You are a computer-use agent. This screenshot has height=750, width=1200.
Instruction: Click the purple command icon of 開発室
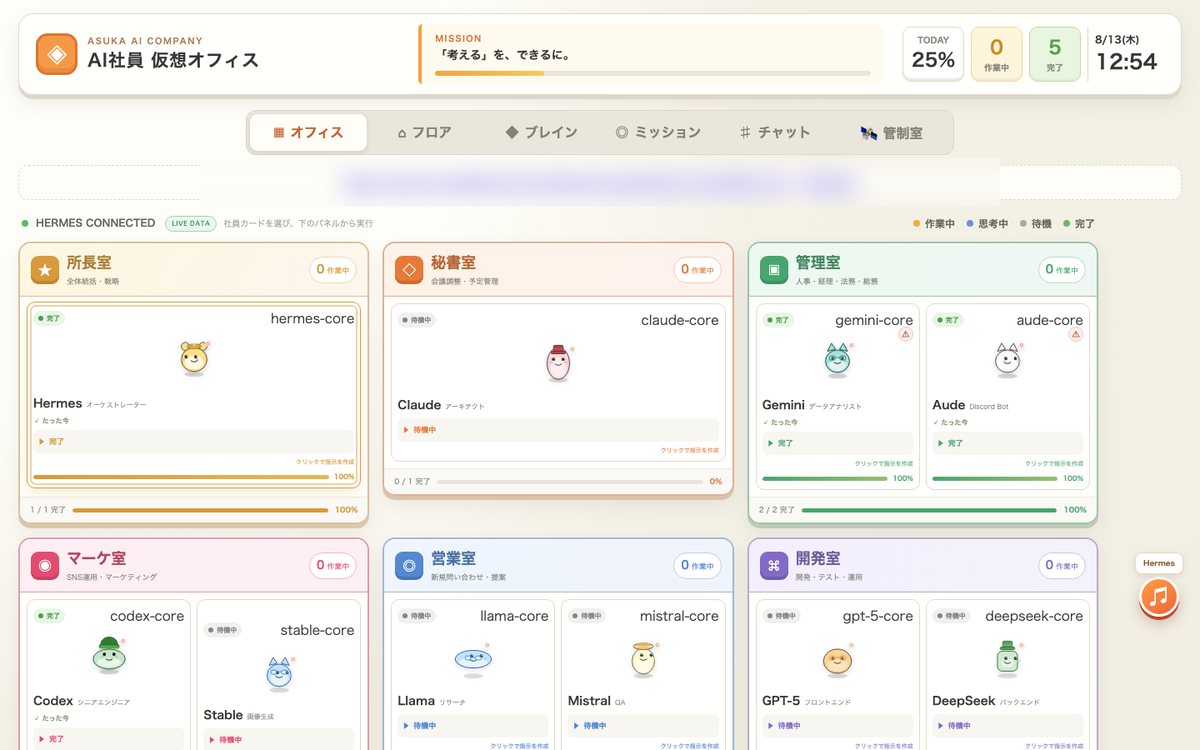pyautogui.click(x=774, y=566)
